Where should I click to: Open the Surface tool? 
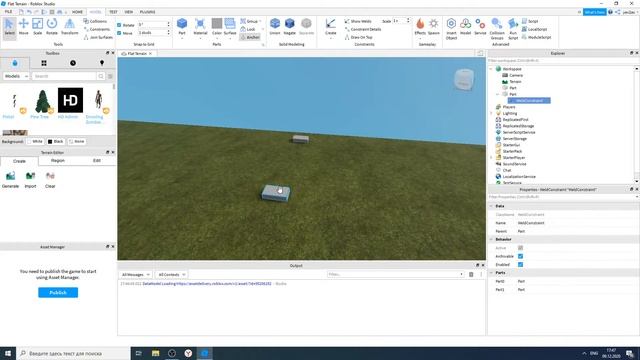[x=230, y=26]
